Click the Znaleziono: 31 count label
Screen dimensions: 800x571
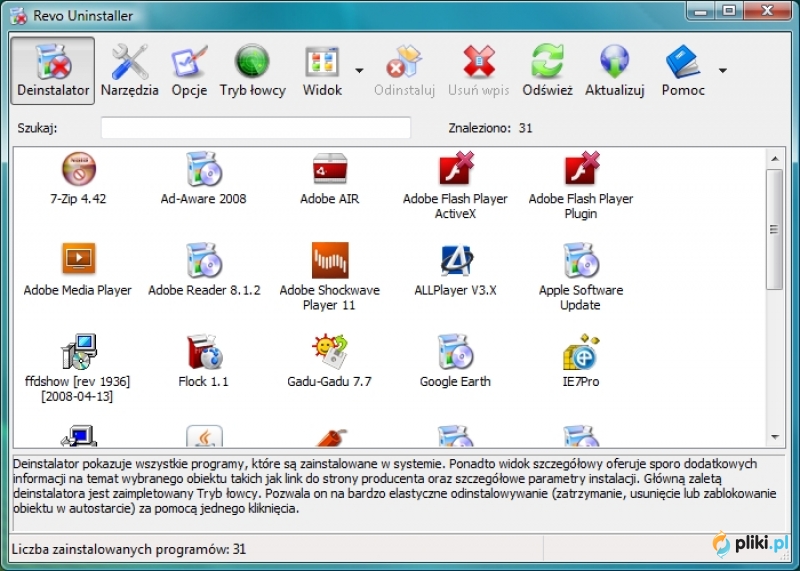click(490, 128)
